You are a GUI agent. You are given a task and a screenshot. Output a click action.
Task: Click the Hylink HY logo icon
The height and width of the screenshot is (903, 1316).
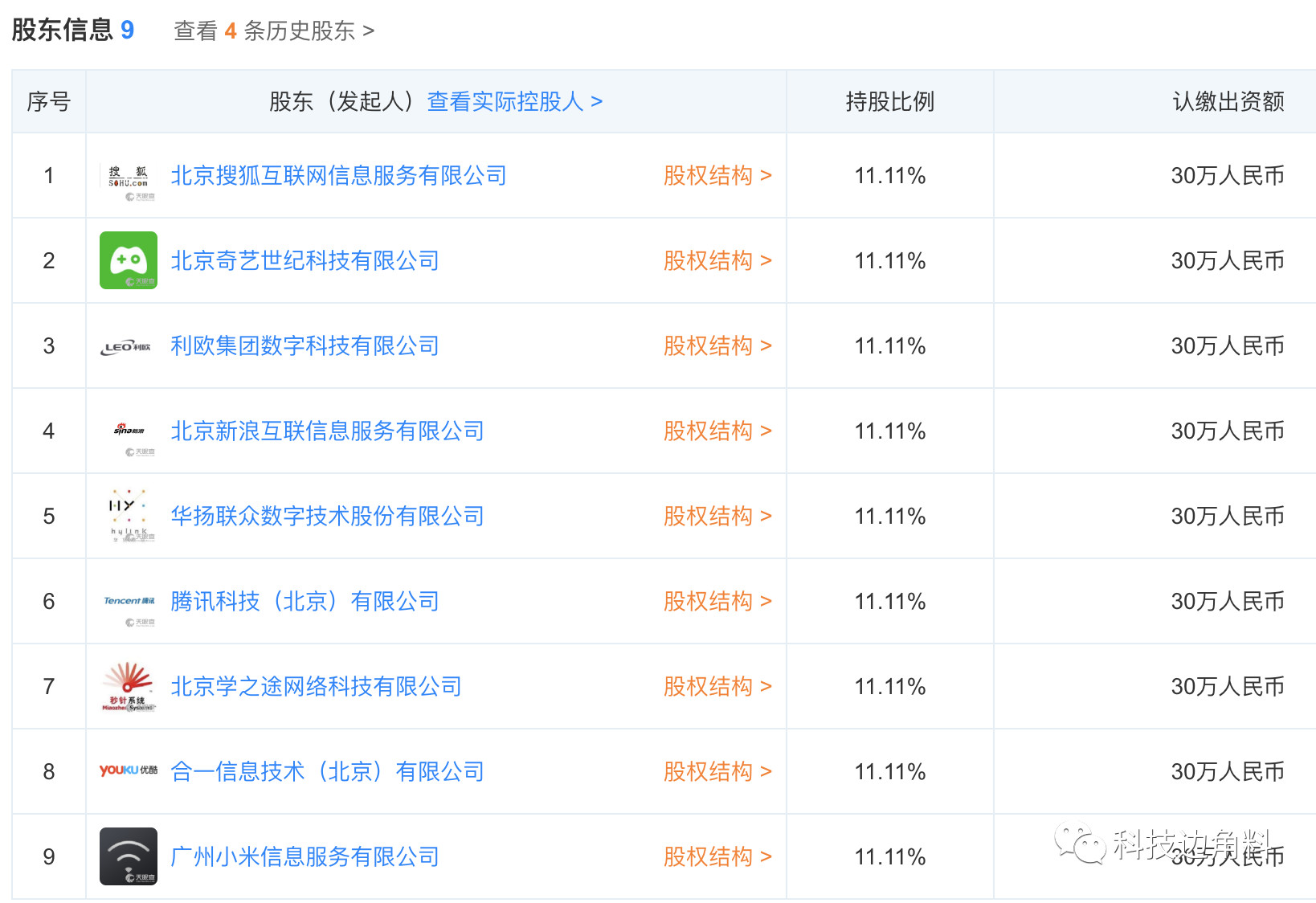129,514
